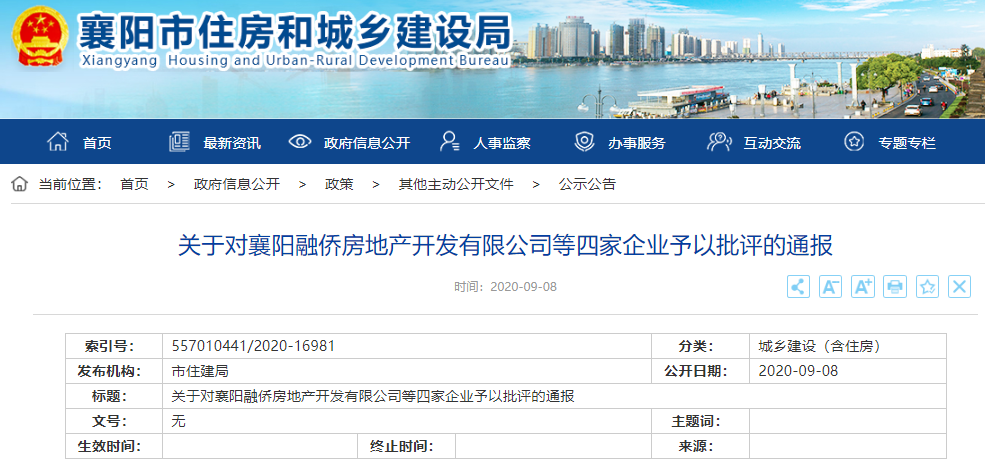Open the 首页 navigation menu item
The height and width of the screenshot is (465, 985).
pyautogui.click(x=80, y=142)
